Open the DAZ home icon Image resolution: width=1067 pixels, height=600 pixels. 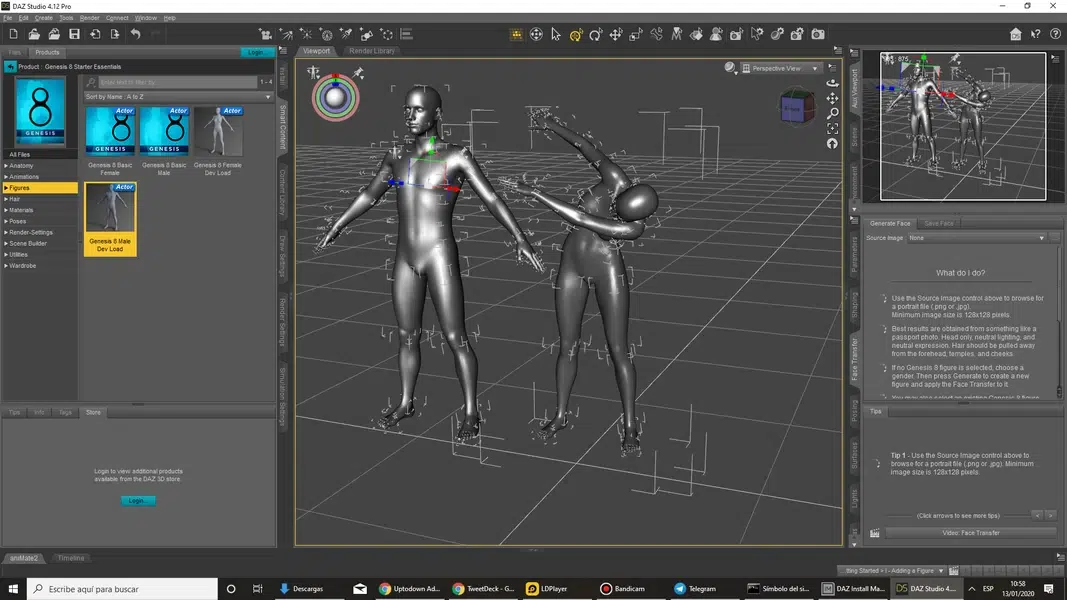(1015, 34)
